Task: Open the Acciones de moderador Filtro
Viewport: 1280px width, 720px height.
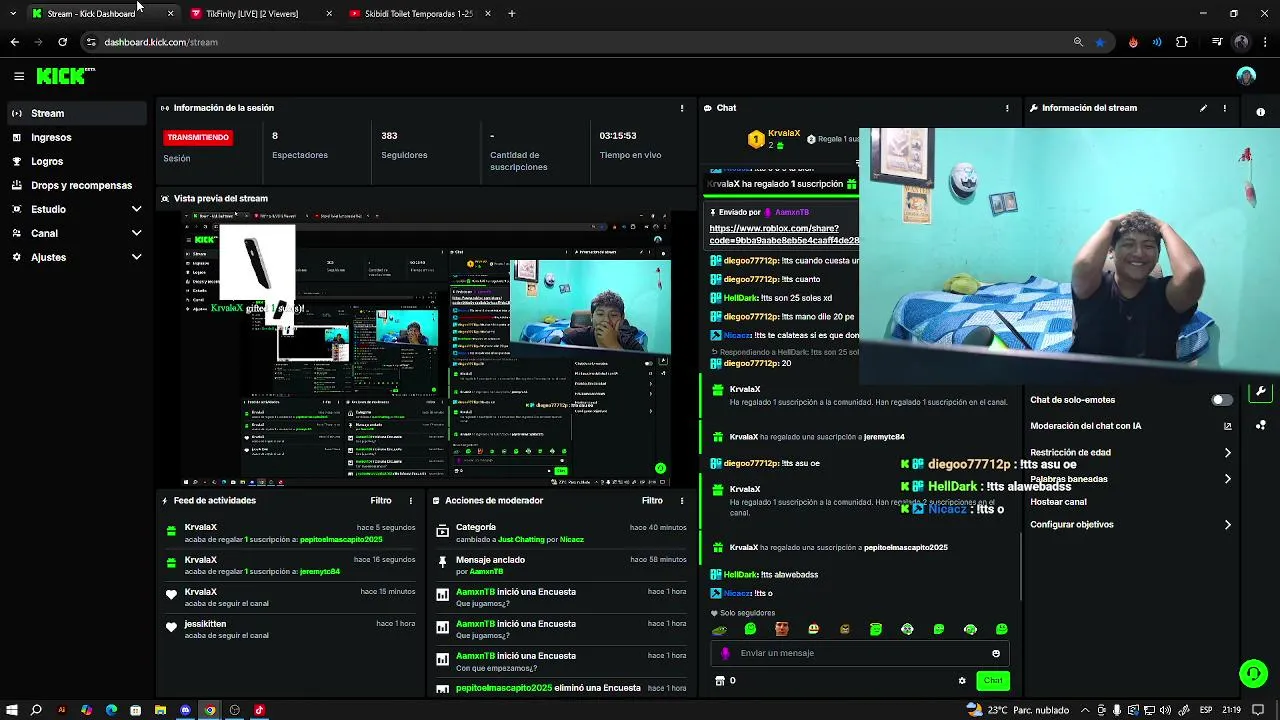Action: point(652,500)
